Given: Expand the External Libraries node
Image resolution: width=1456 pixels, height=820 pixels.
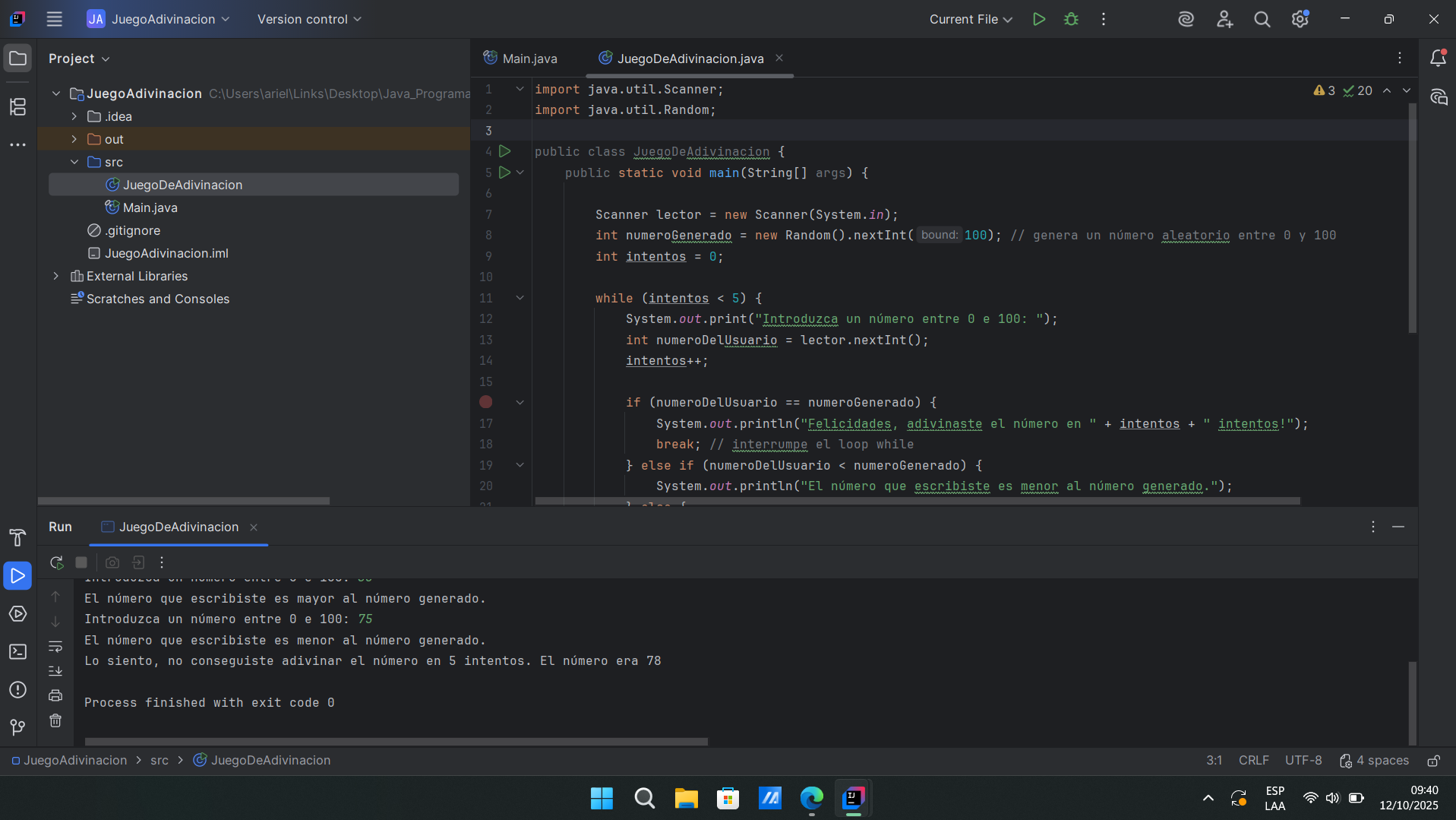Looking at the screenshot, I should point(56,276).
